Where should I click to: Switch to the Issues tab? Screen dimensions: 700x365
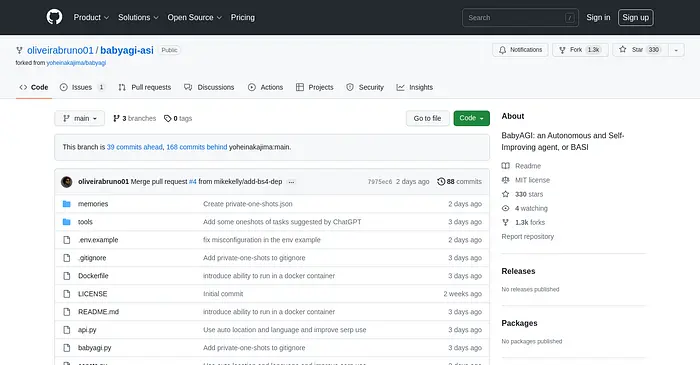coord(83,87)
